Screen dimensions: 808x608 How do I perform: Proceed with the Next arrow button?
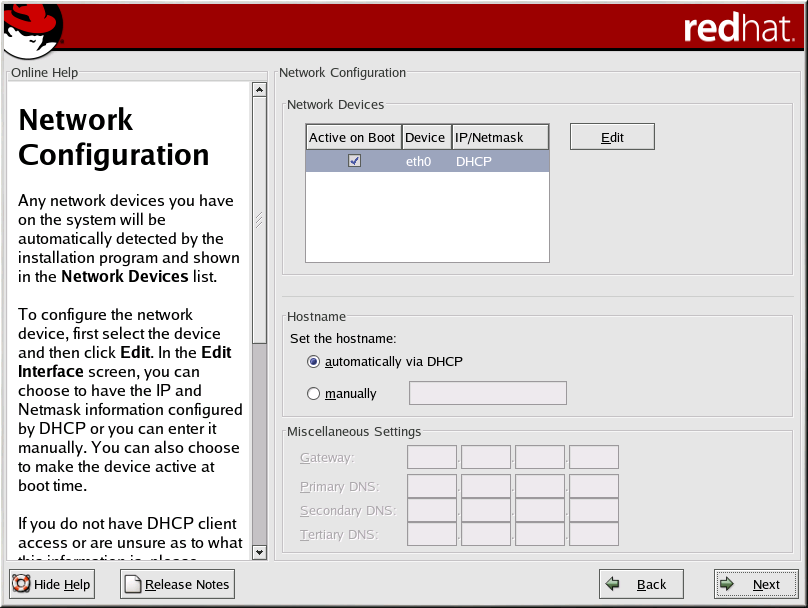coord(755,584)
